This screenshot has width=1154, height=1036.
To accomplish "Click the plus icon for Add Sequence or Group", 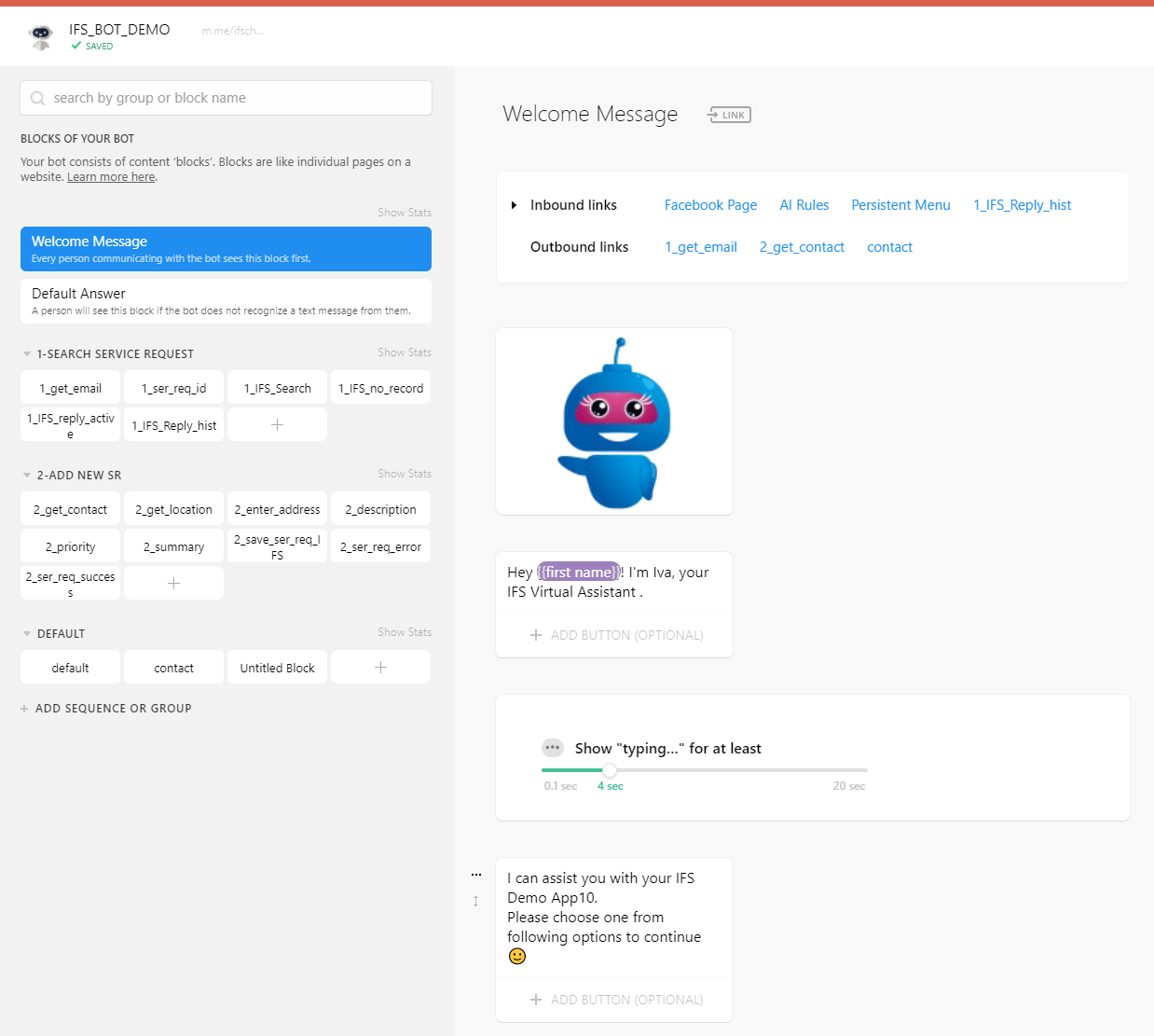I will [24, 709].
